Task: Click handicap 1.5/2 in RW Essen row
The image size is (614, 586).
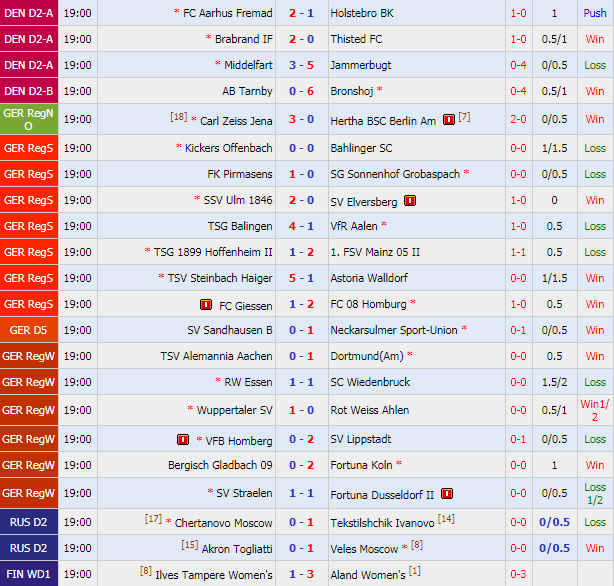Action: (x=554, y=382)
